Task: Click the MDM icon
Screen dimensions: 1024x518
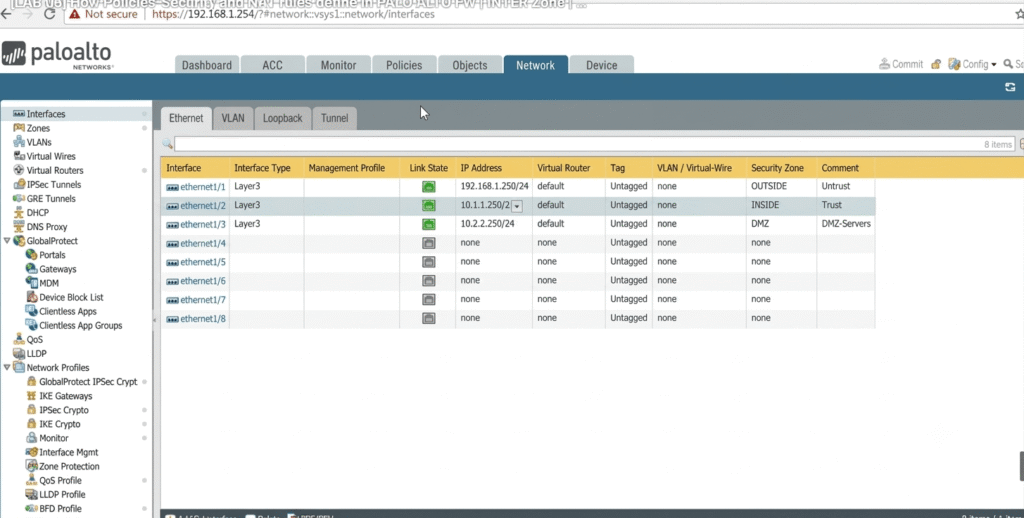Action: (31, 283)
